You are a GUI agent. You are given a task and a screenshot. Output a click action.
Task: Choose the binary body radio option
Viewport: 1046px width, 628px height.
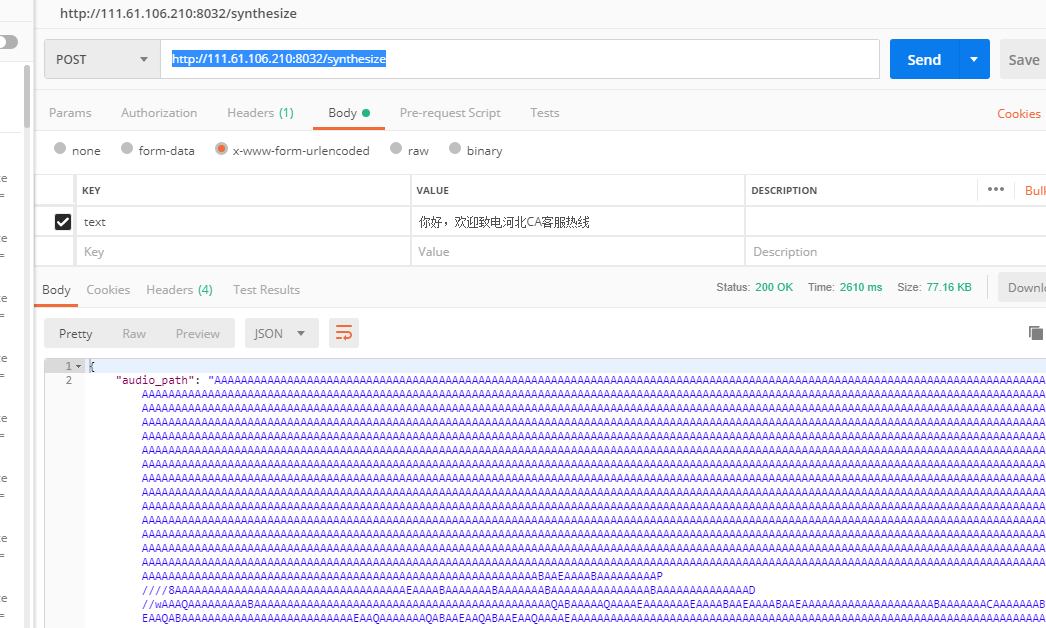(x=455, y=149)
